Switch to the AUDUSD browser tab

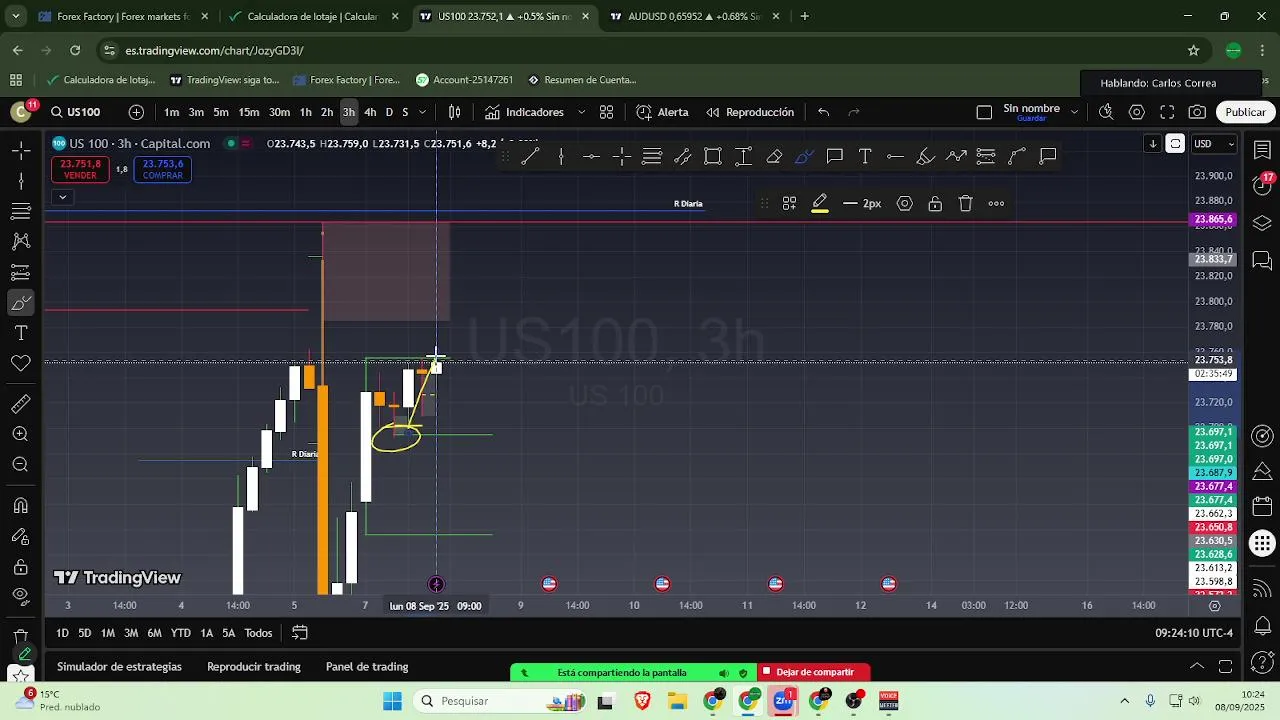pyautogui.click(x=694, y=16)
